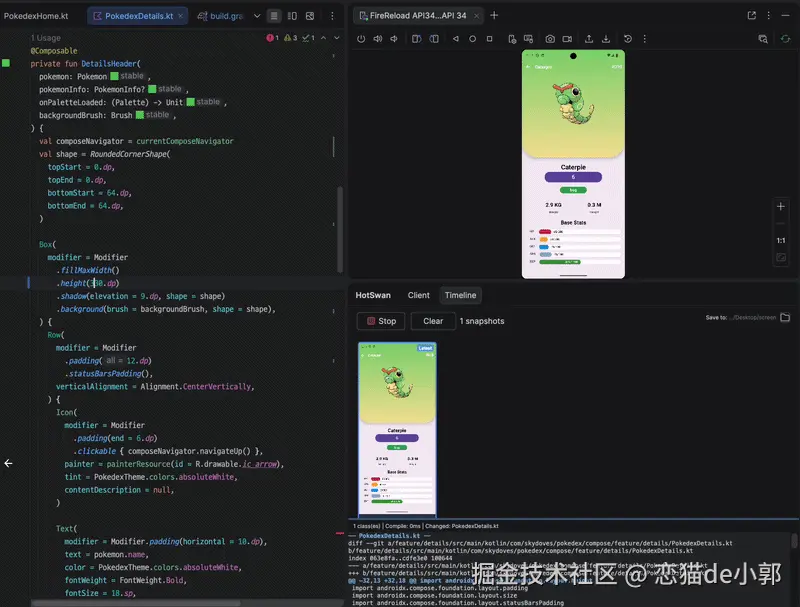The image size is (800, 607).
Task: Jump to the next highlighted problem
Action: coord(337,38)
